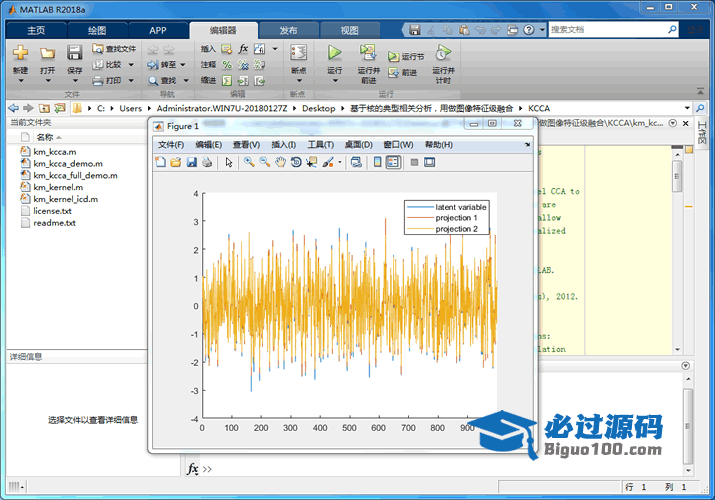Click the 保存 (Save) floppy disk icon
This screenshot has height=500, width=715.
74,53
